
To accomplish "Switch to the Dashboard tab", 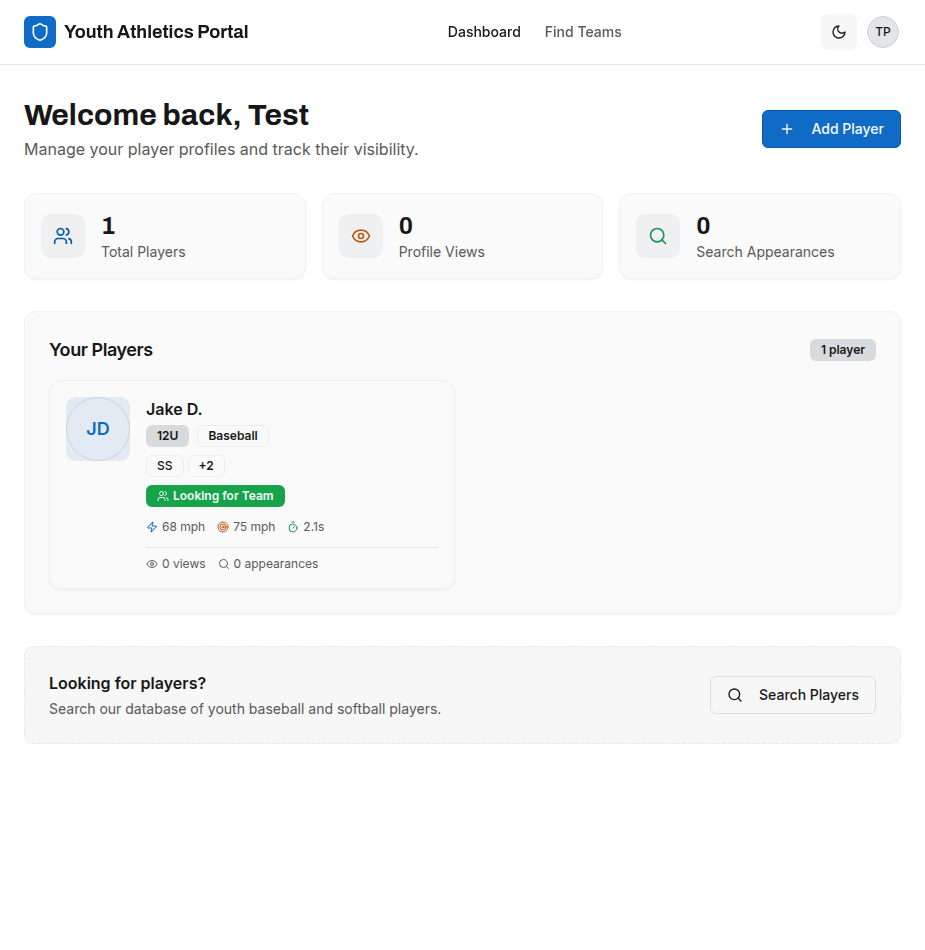I will tap(484, 31).
